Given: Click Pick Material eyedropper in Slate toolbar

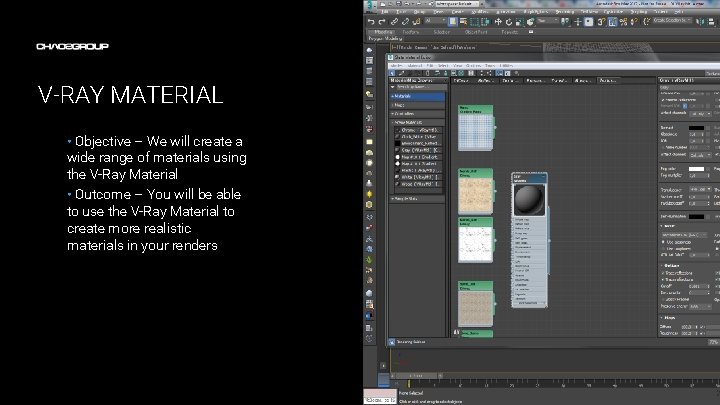Looking at the screenshot, I should pyautogui.click(x=402, y=73).
